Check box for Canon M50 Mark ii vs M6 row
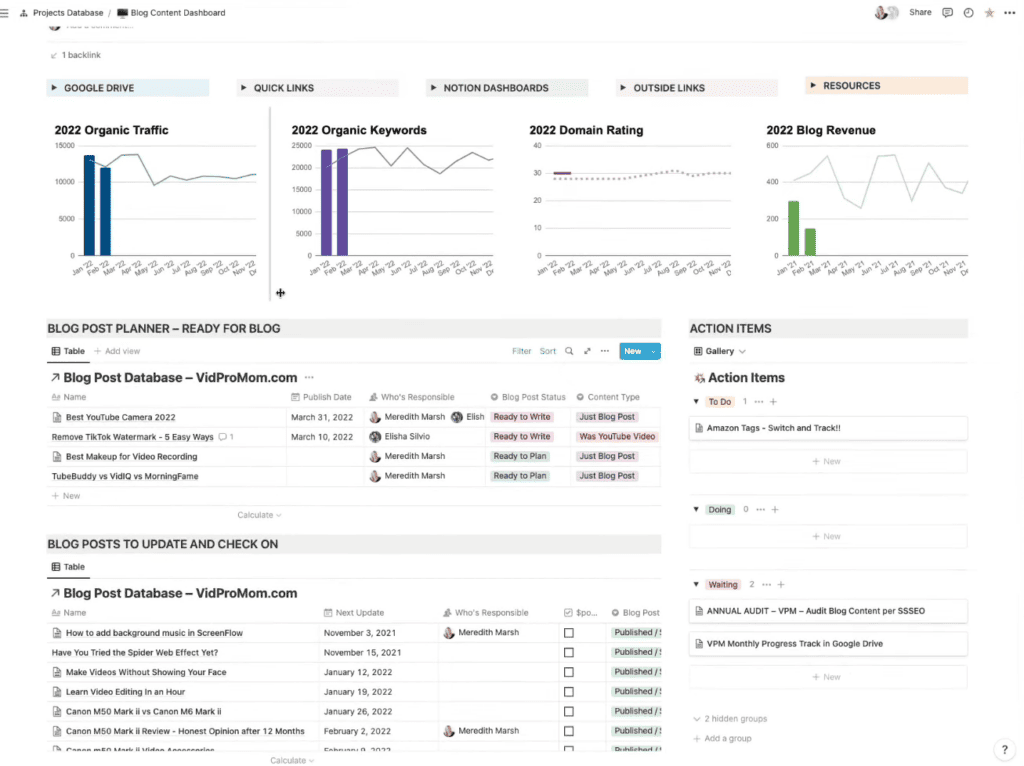 (569, 711)
